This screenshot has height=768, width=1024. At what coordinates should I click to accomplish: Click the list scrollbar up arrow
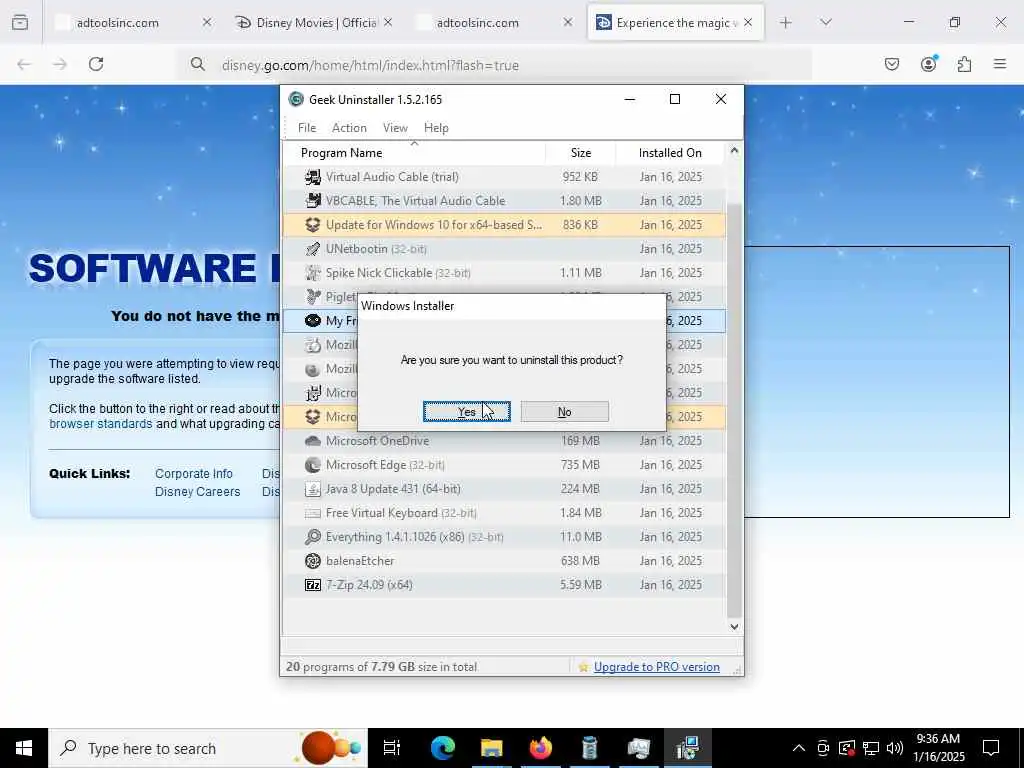(x=734, y=151)
